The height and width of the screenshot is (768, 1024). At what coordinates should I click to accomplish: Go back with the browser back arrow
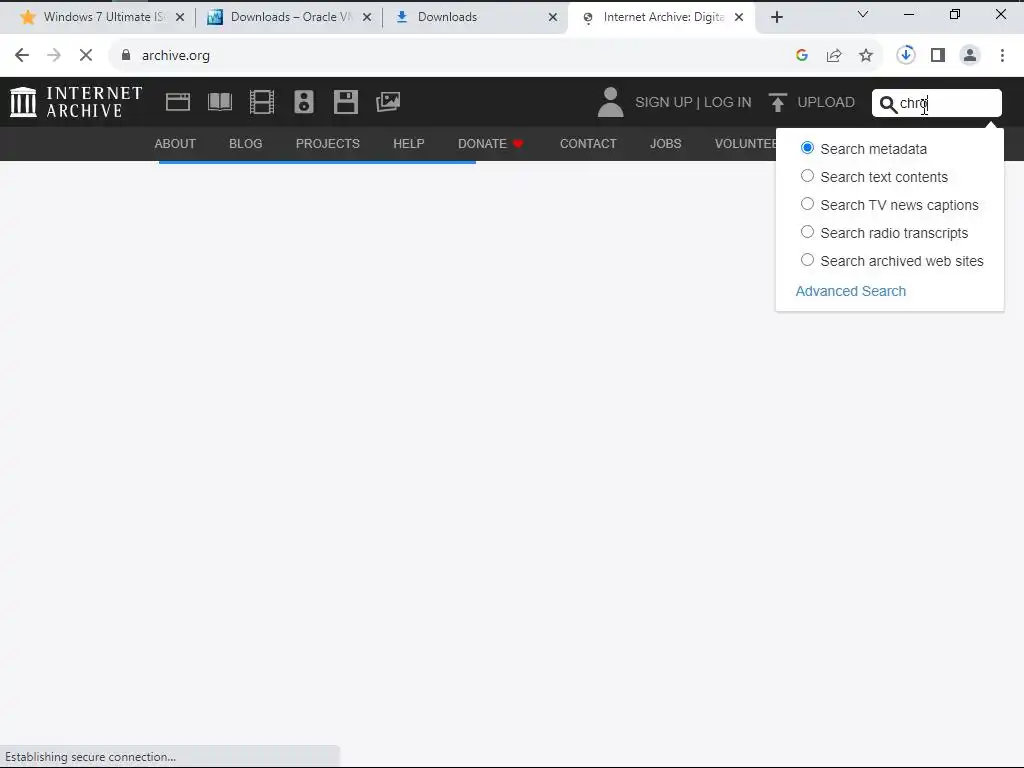click(22, 56)
